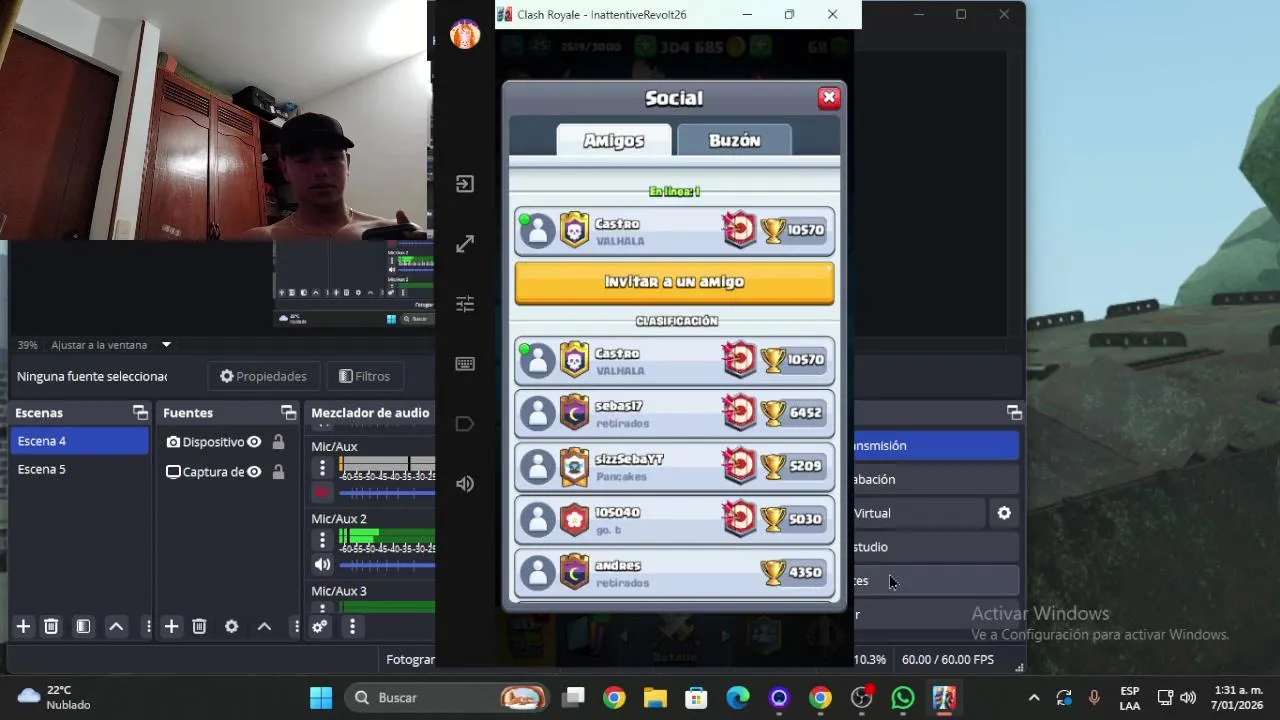Image resolution: width=1280 pixels, height=720 pixels.
Task: Toggle visibility of the Dispositivo source
Action: [x=254, y=442]
